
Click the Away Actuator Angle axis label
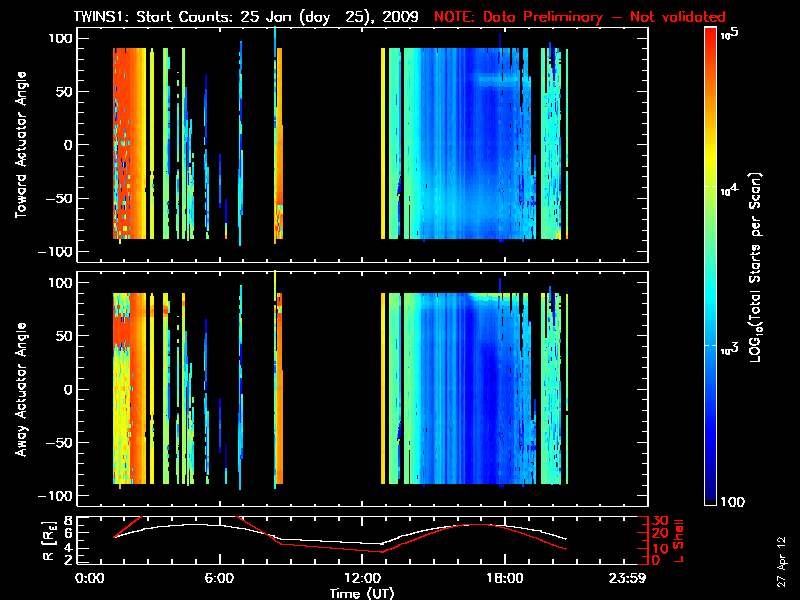(22, 389)
